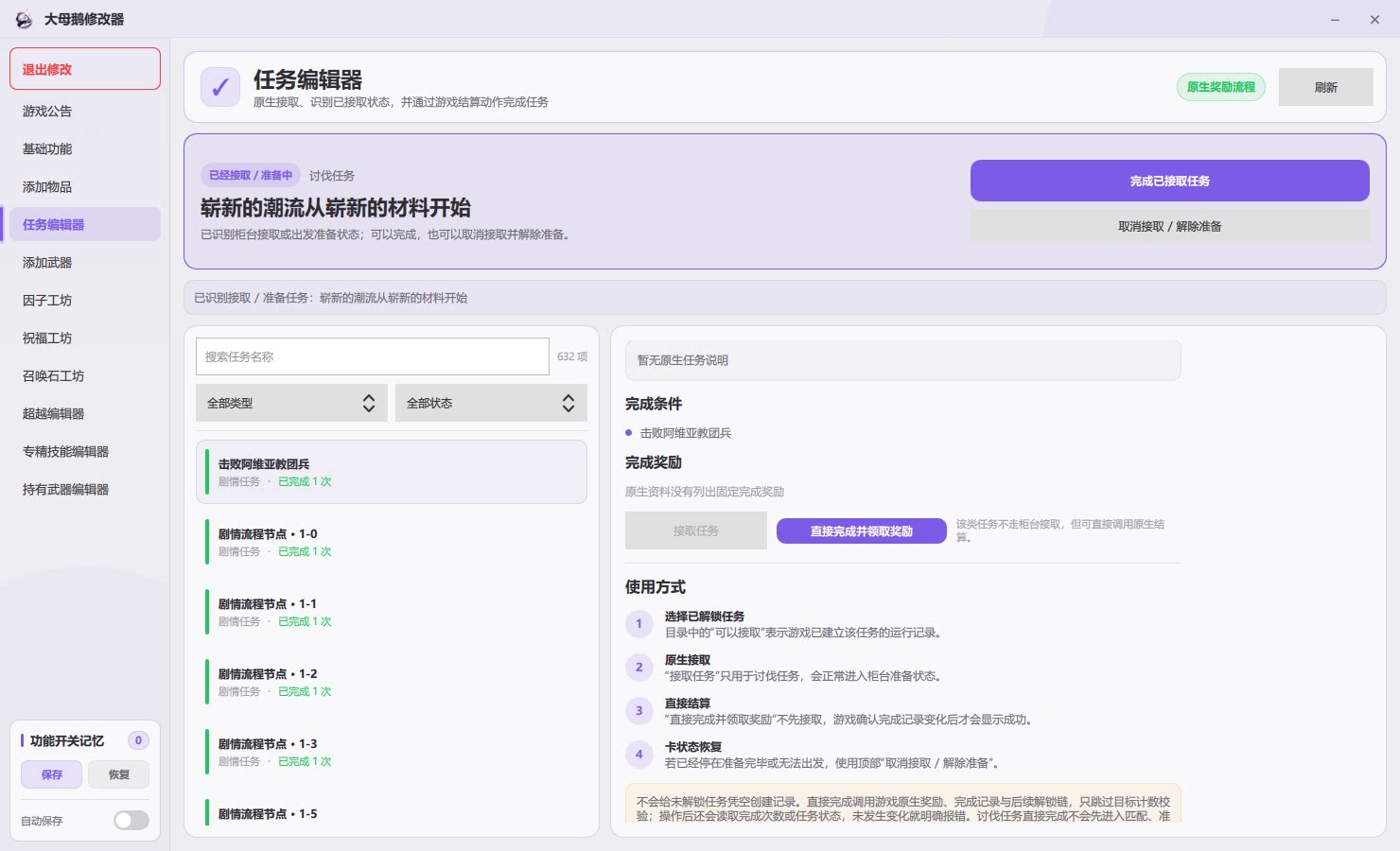Toggle the 自动保存 switch
Image resolution: width=1400 pixels, height=851 pixels.
(131, 821)
